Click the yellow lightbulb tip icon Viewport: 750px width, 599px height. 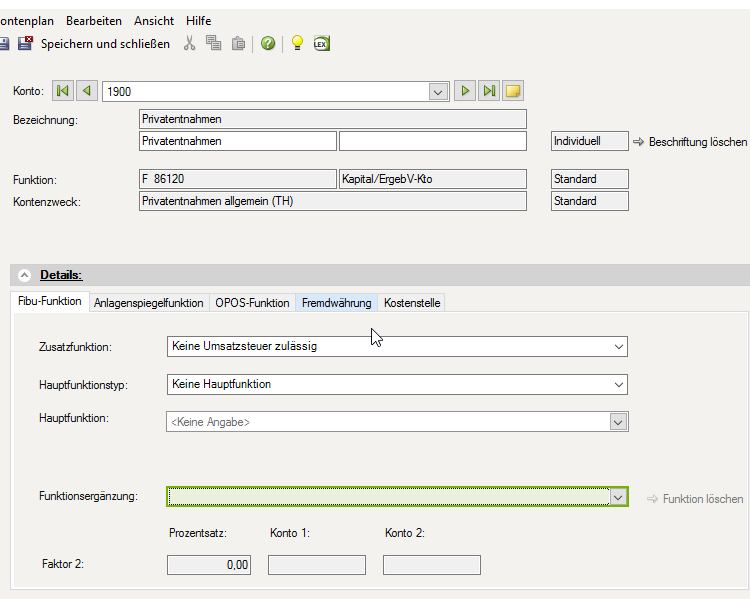coord(297,43)
